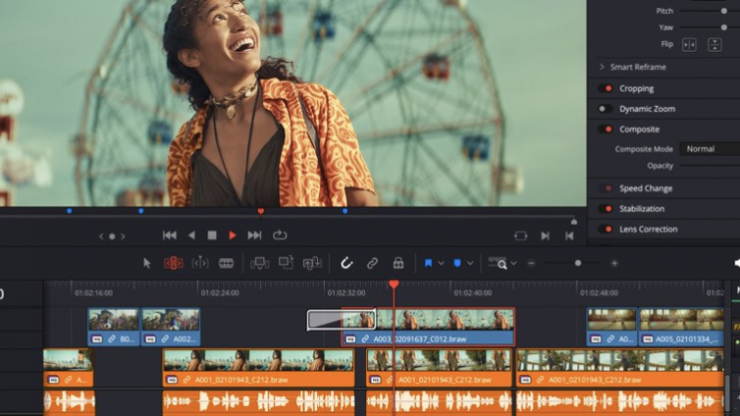Screen dimensions: 740x416
Task: Click the Speed Change section label
Action: (x=645, y=188)
